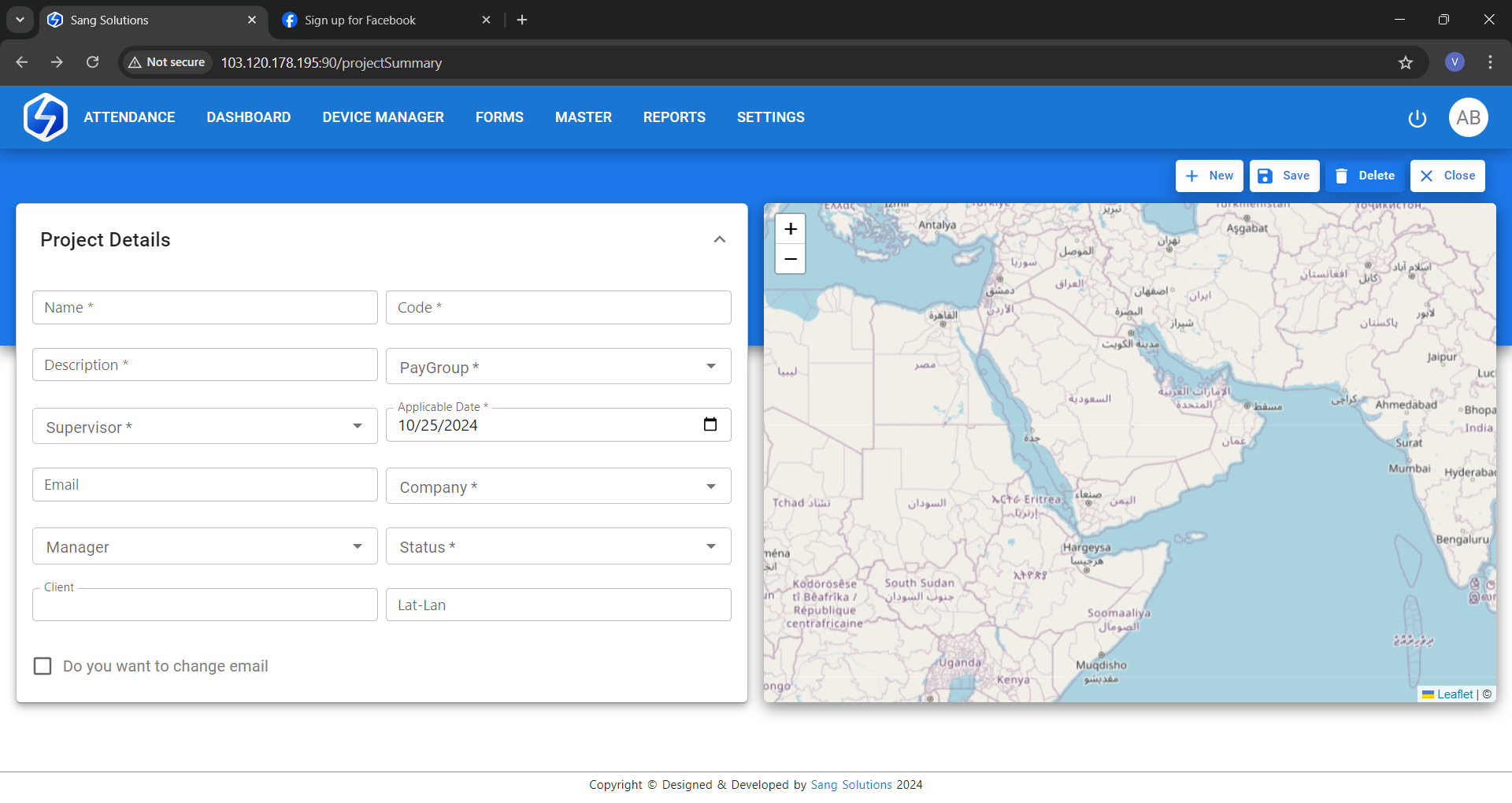The width and height of the screenshot is (1512, 803).
Task: Open the MASTER menu
Action: point(583,117)
